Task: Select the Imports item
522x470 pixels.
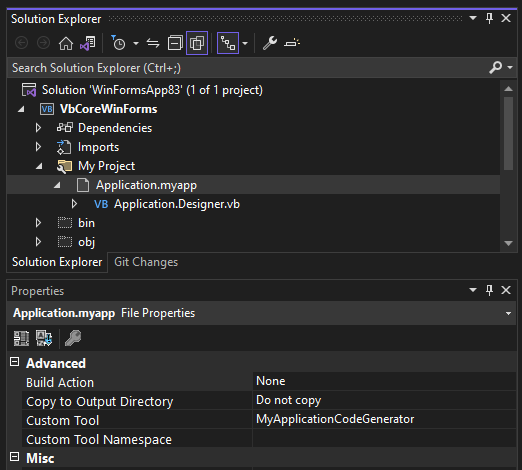Action: pyautogui.click(x=98, y=147)
